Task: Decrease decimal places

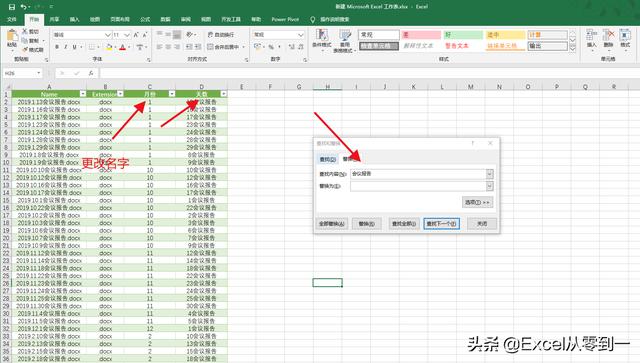Action: (x=300, y=47)
